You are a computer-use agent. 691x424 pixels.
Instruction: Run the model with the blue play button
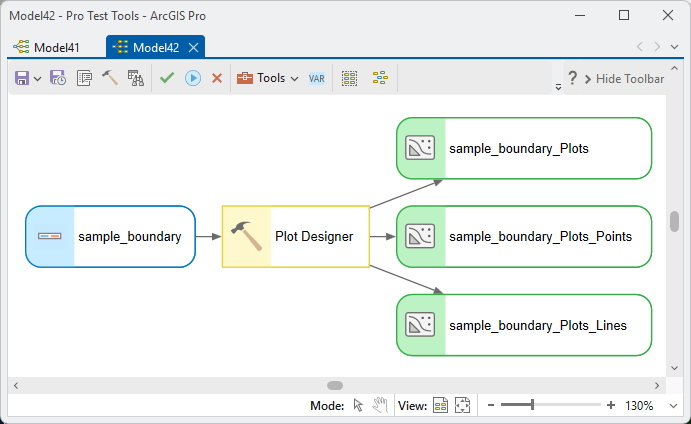(x=193, y=78)
